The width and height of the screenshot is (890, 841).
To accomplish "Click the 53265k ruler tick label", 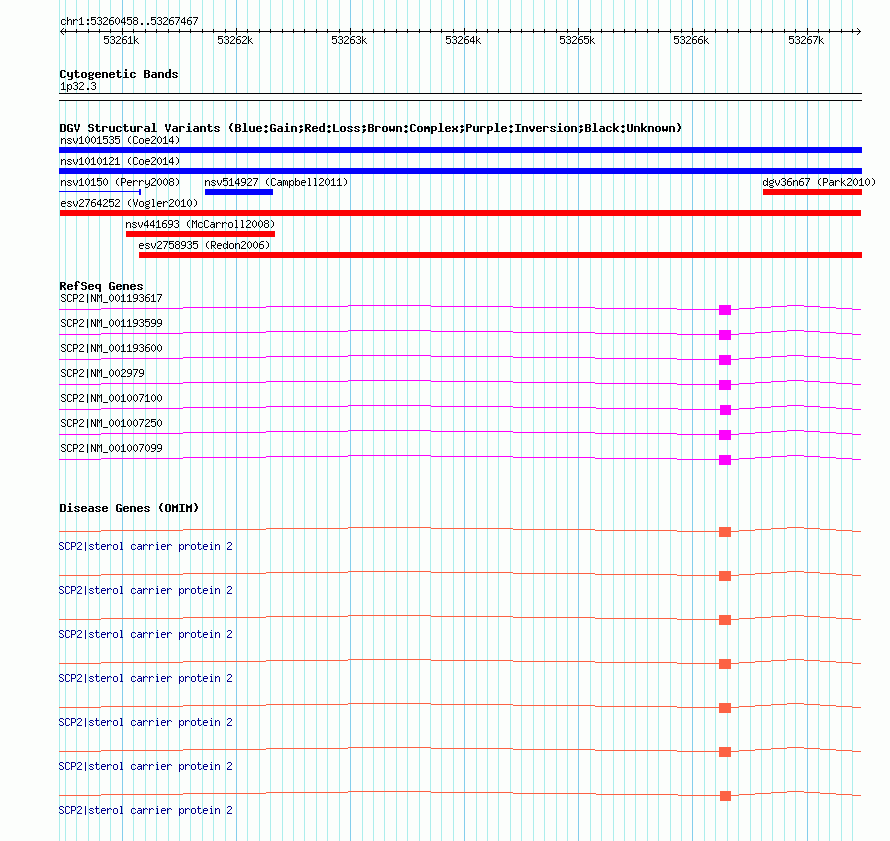I will (x=577, y=40).
